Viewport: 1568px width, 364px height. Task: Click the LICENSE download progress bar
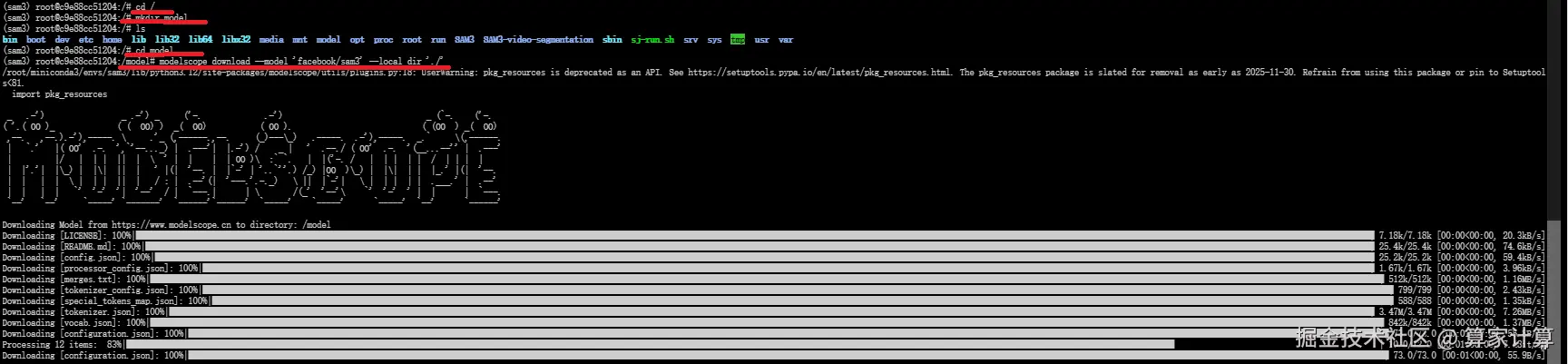(x=755, y=236)
